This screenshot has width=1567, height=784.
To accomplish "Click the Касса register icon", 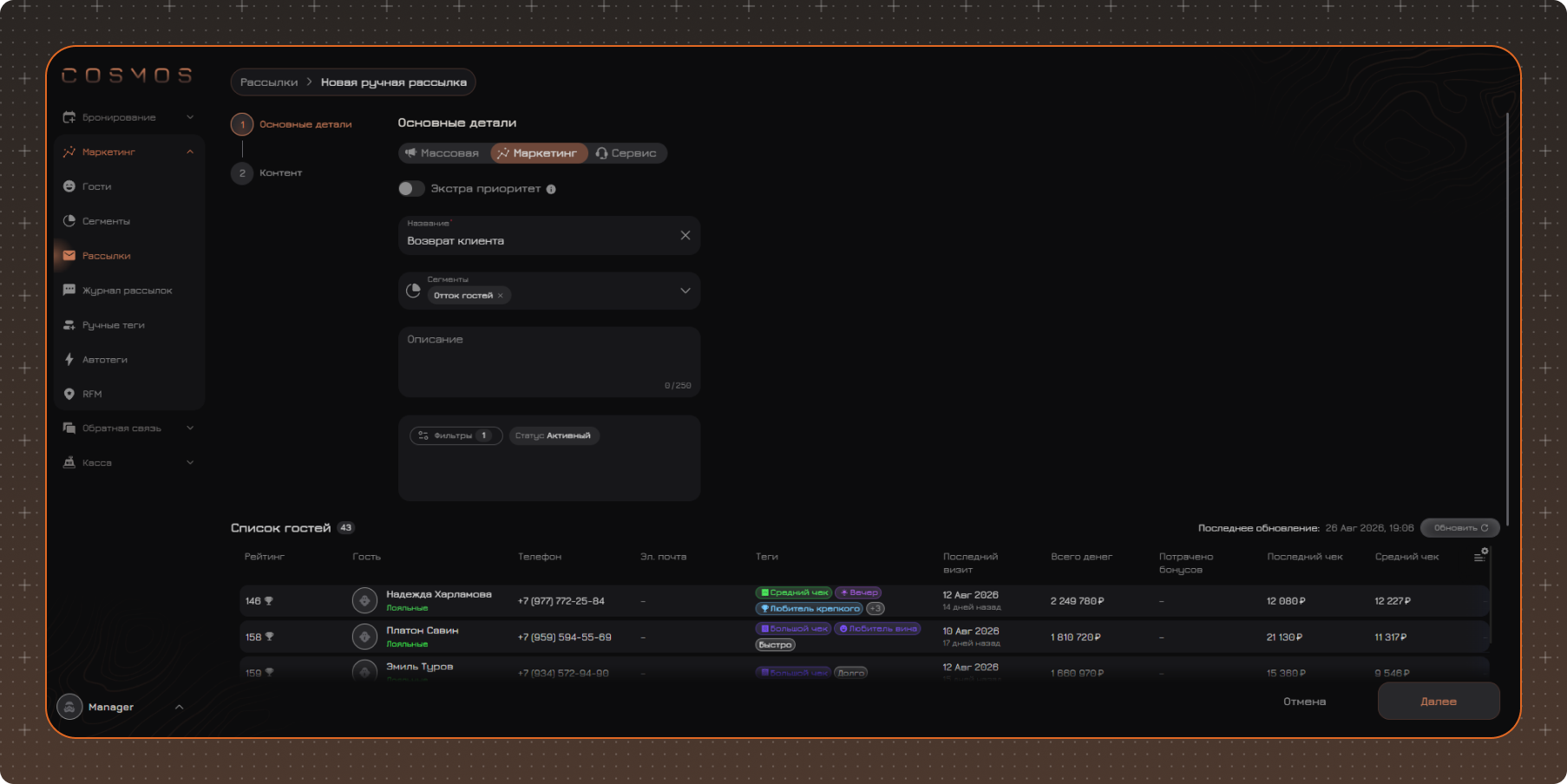I will pyautogui.click(x=69, y=462).
